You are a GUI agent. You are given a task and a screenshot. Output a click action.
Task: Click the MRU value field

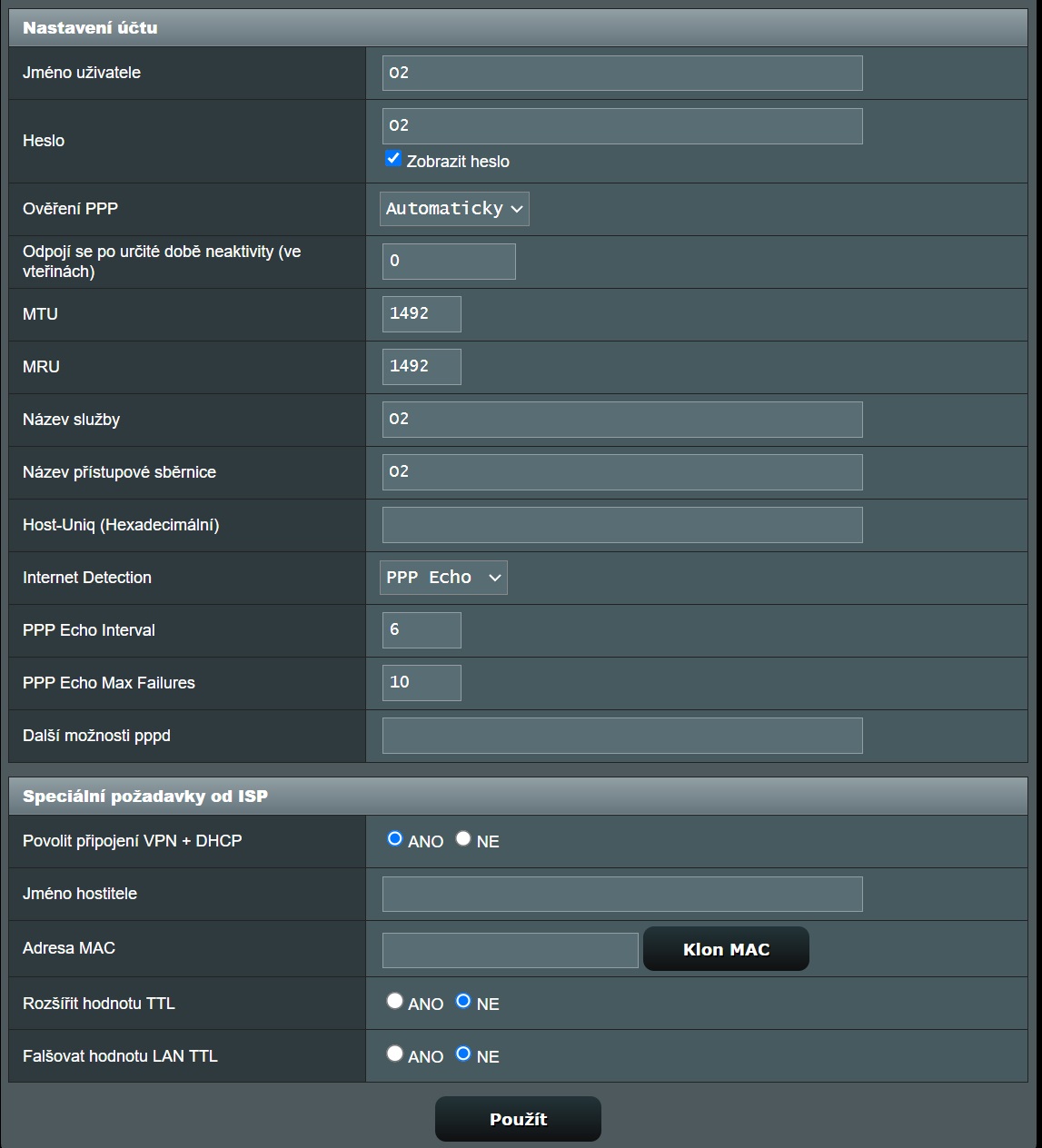point(422,367)
